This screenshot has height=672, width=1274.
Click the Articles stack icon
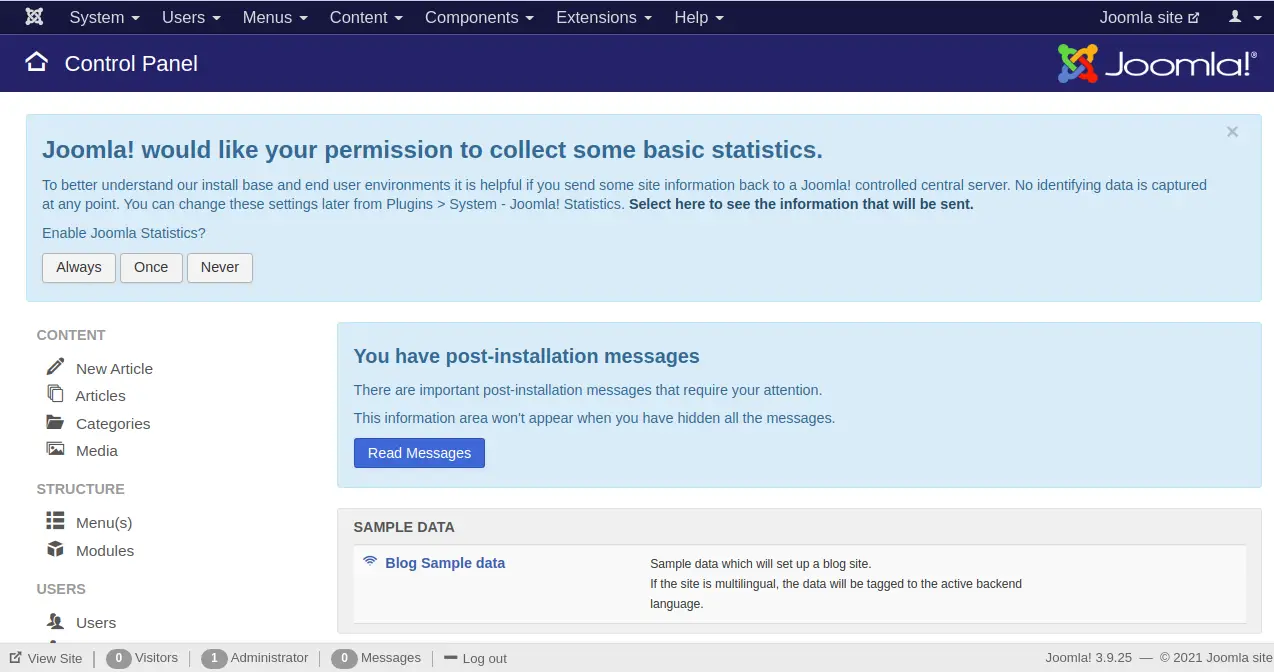click(x=55, y=394)
